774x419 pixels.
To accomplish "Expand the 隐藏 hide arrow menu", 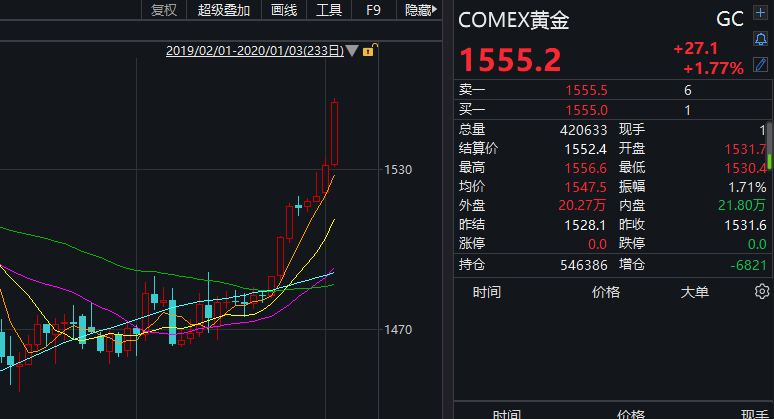I will tap(421, 10).
